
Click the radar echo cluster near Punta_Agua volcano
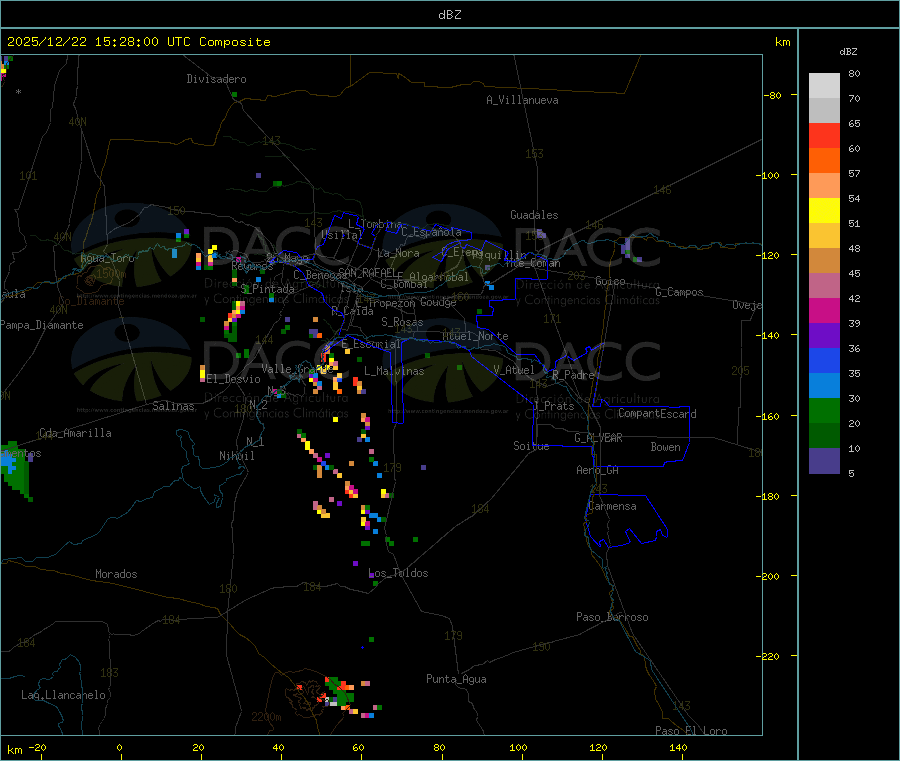339,696
